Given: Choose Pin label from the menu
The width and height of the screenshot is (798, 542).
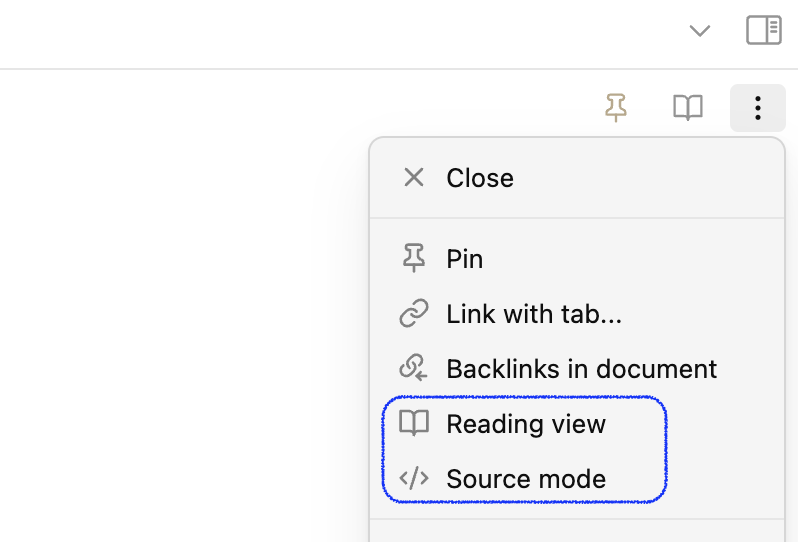Looking at the screenshot, I should (465, 259).
